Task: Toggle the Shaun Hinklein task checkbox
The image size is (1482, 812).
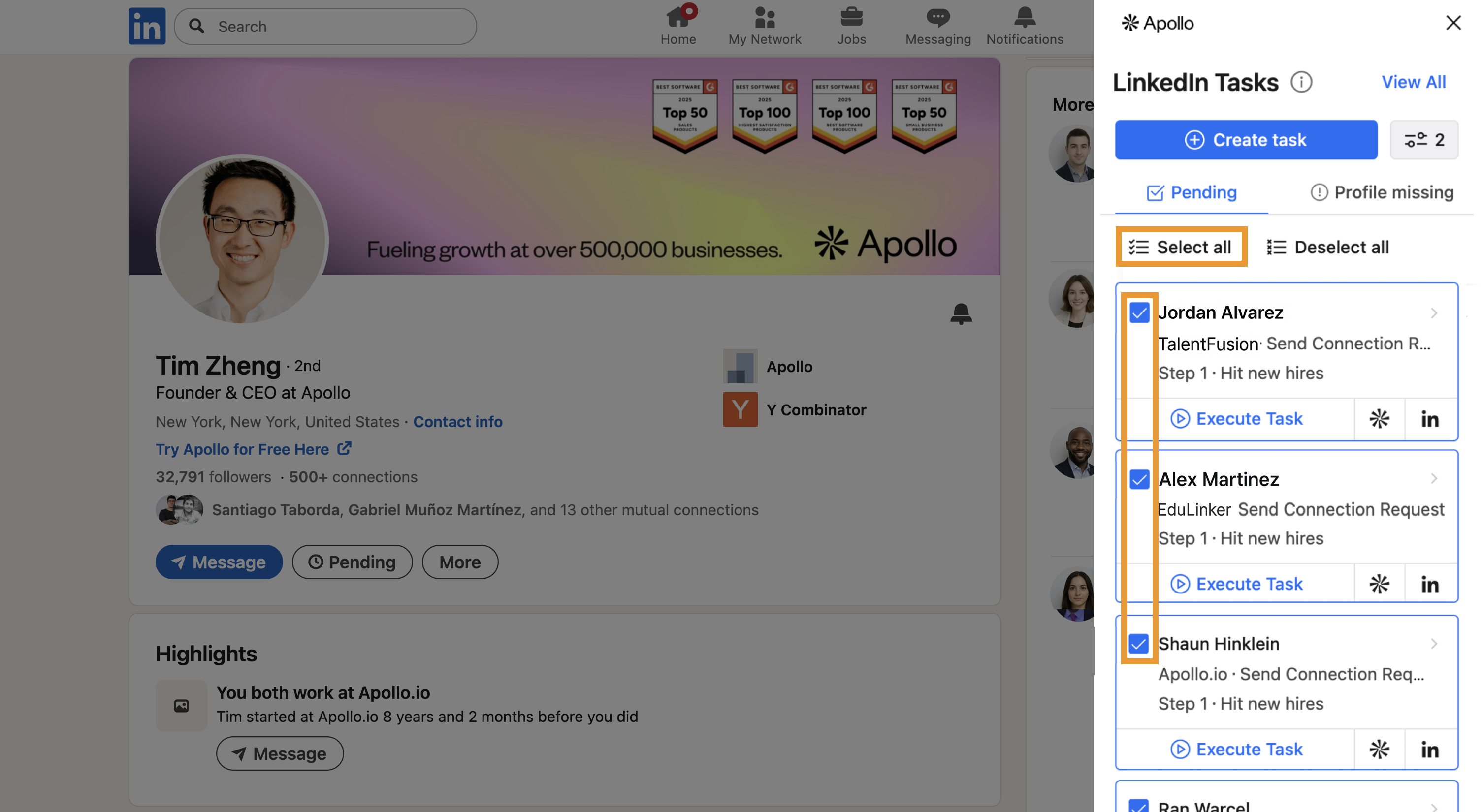Action: (1138, 644)
